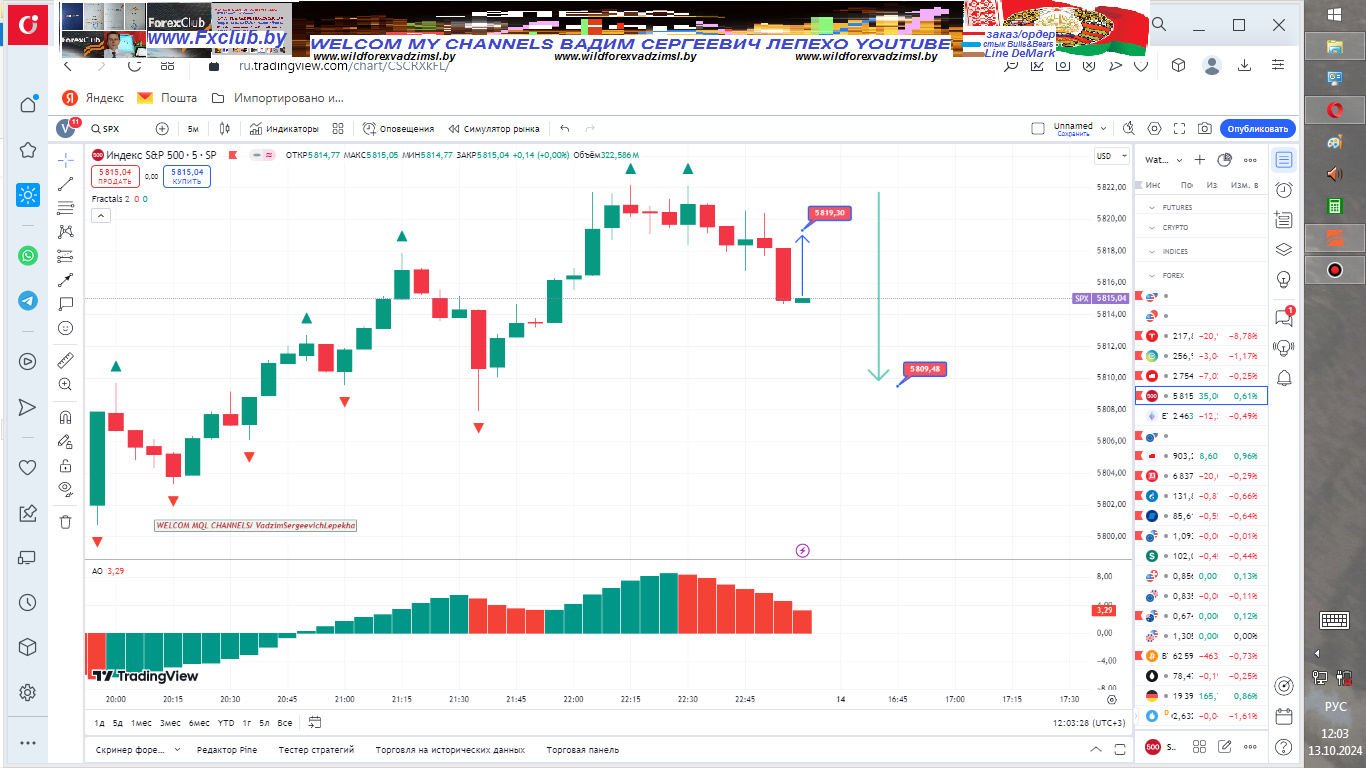The height and width of the screenshot is (768, 1366).
Task: Add symbol to watchlist with plus
Action: (x=1200, y=160)
